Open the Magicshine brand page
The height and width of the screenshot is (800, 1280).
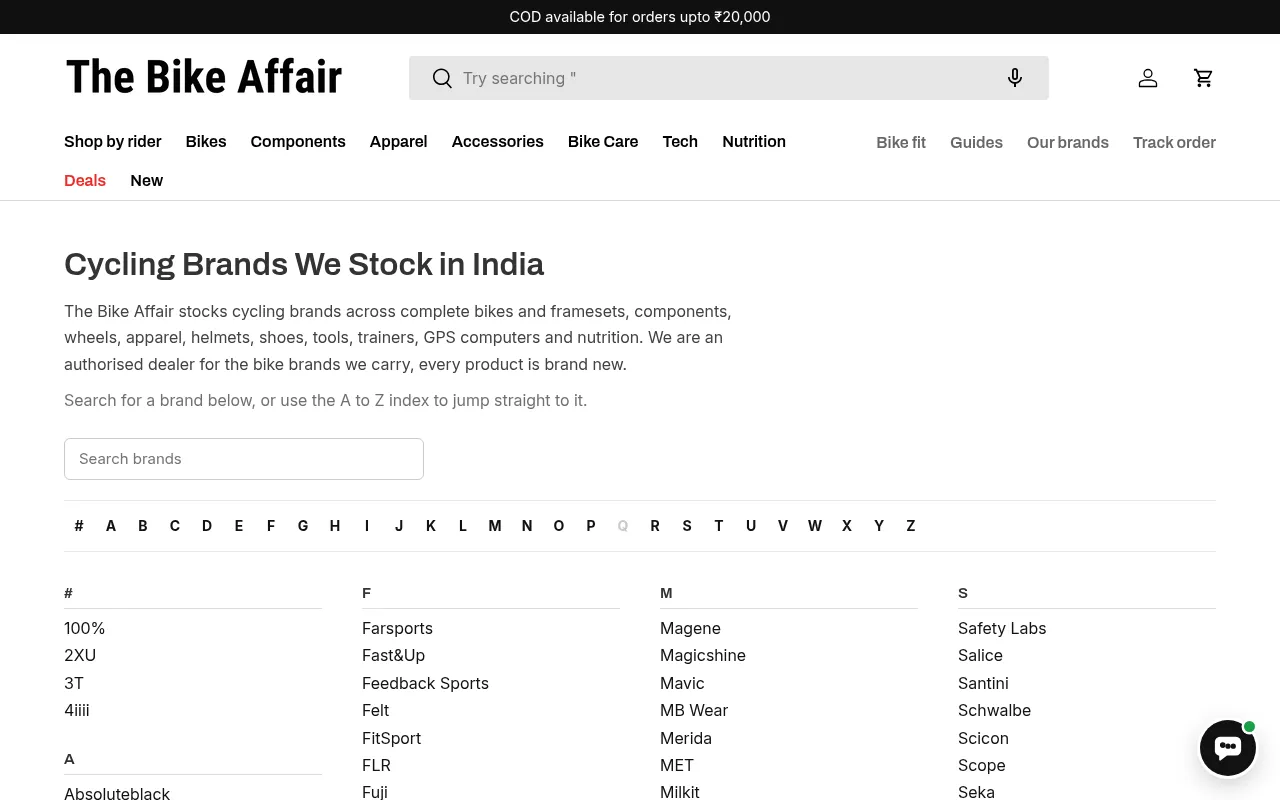[x=703, y=656]
